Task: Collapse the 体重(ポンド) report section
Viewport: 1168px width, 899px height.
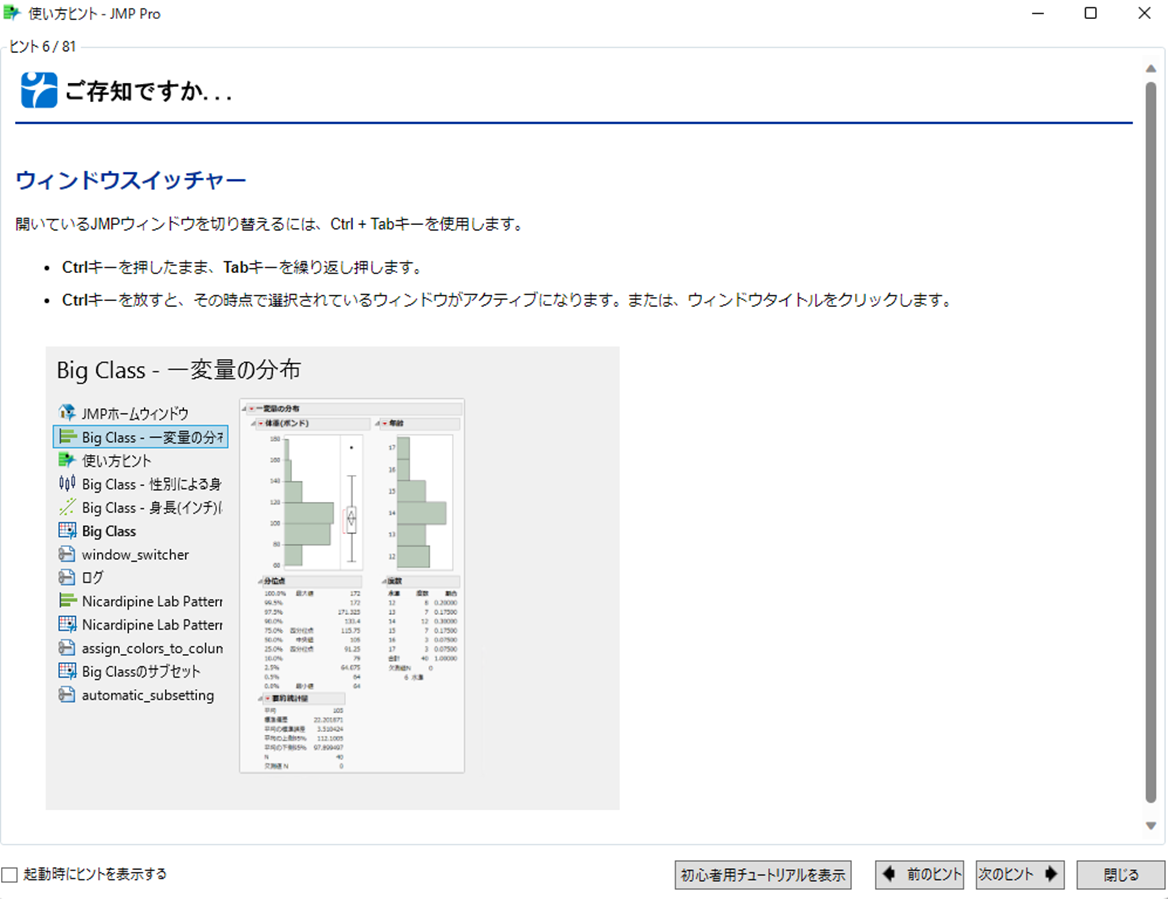Action: pyautogui.click(x=253, y=423)
